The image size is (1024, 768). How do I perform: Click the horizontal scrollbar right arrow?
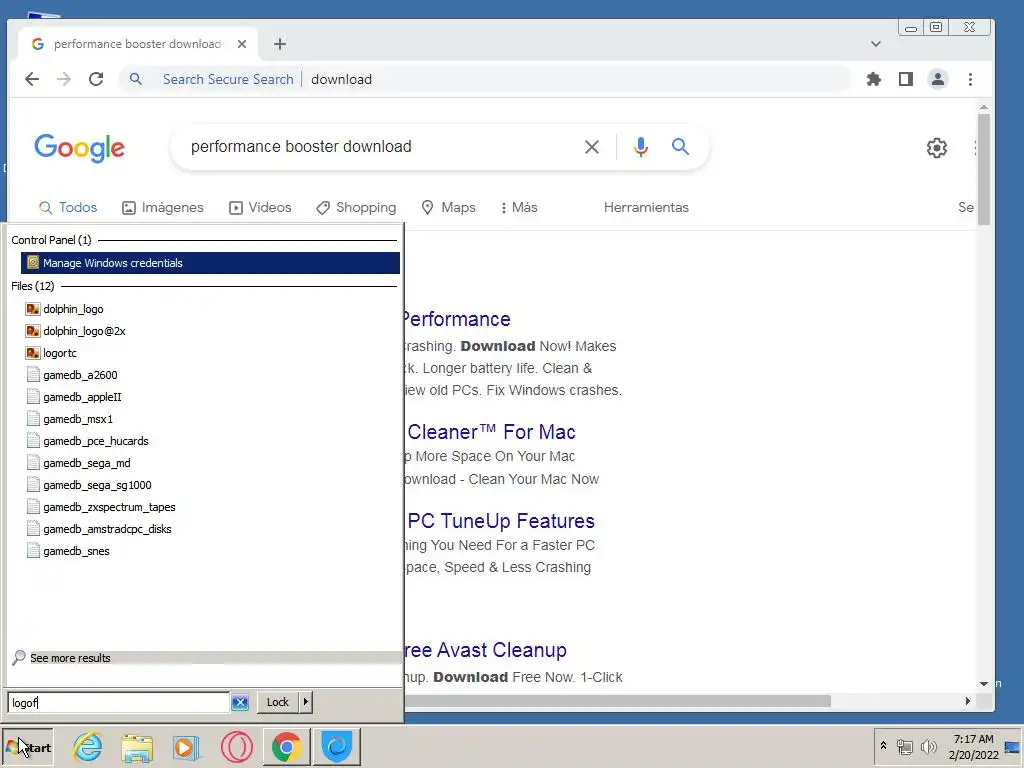click(968, 701)
